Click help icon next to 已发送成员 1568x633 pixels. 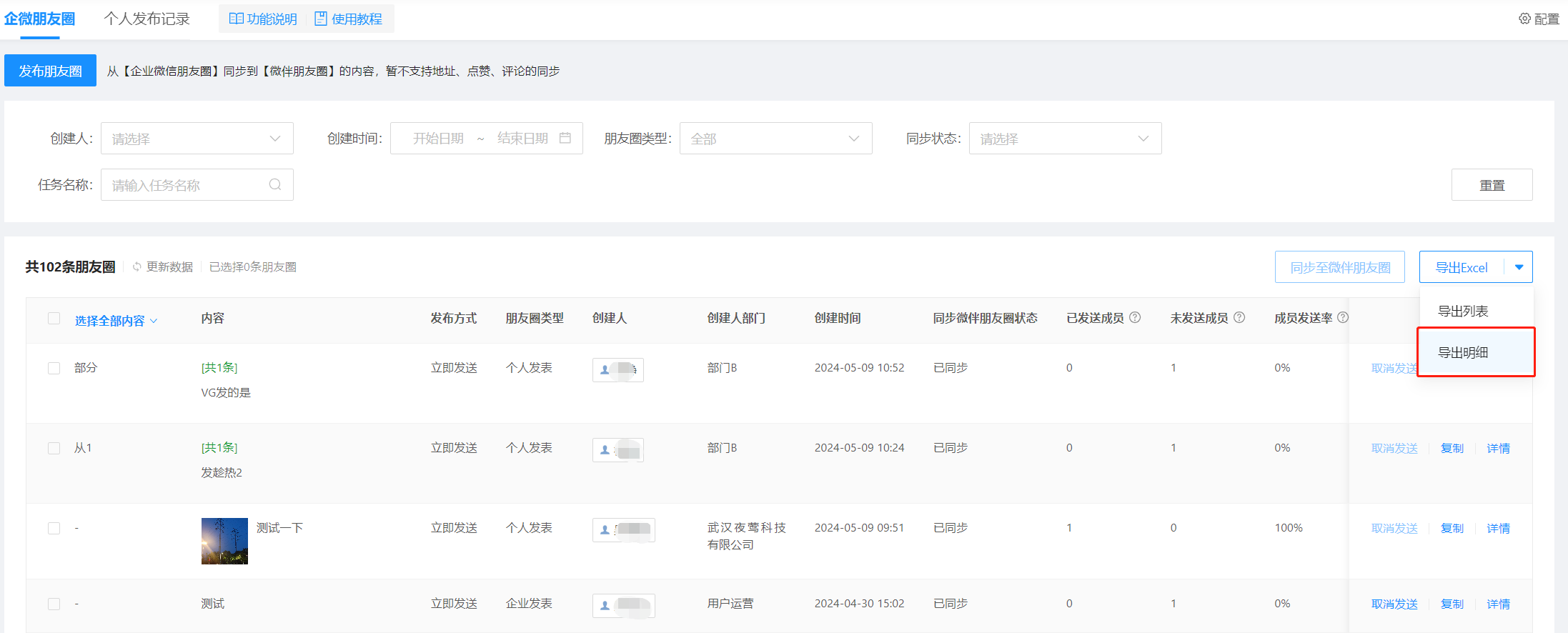[x=1135, y=317]
